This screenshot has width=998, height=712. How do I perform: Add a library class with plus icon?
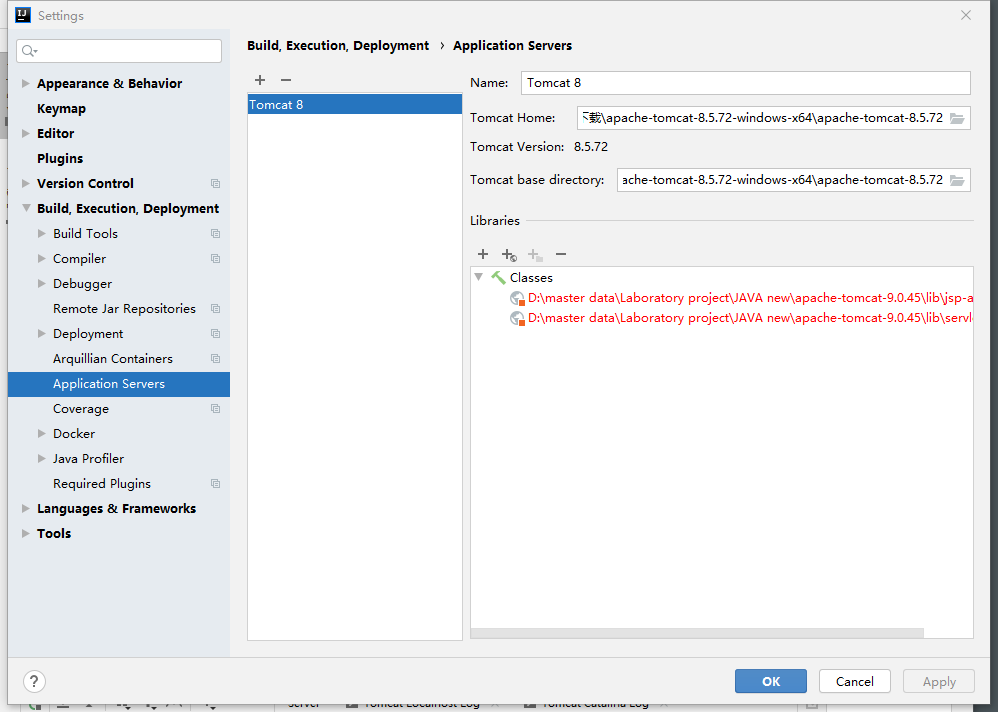coord(483,255)
